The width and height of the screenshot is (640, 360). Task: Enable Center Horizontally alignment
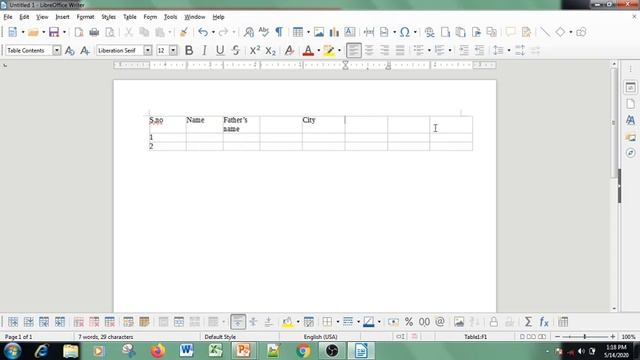click(369, 50)
